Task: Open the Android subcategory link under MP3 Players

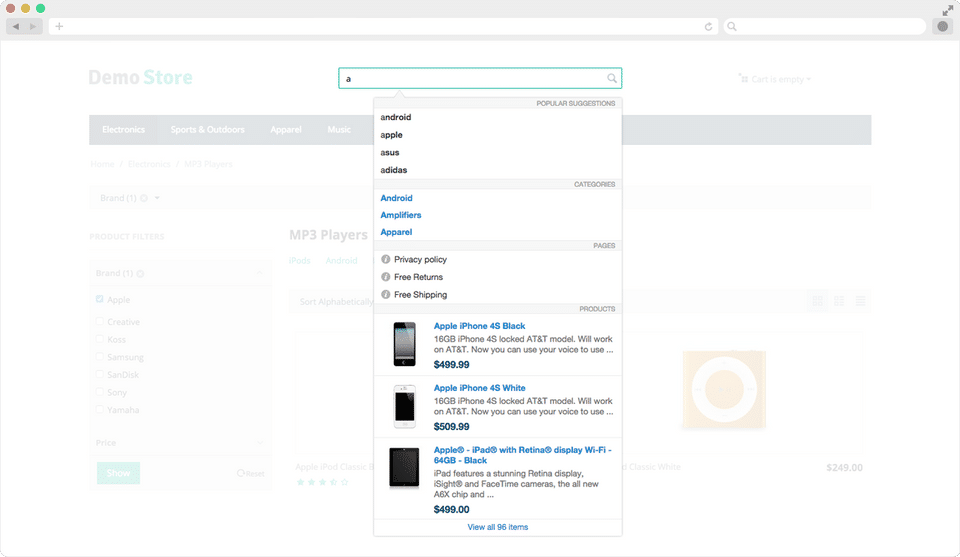Action: tap(341, 260)
